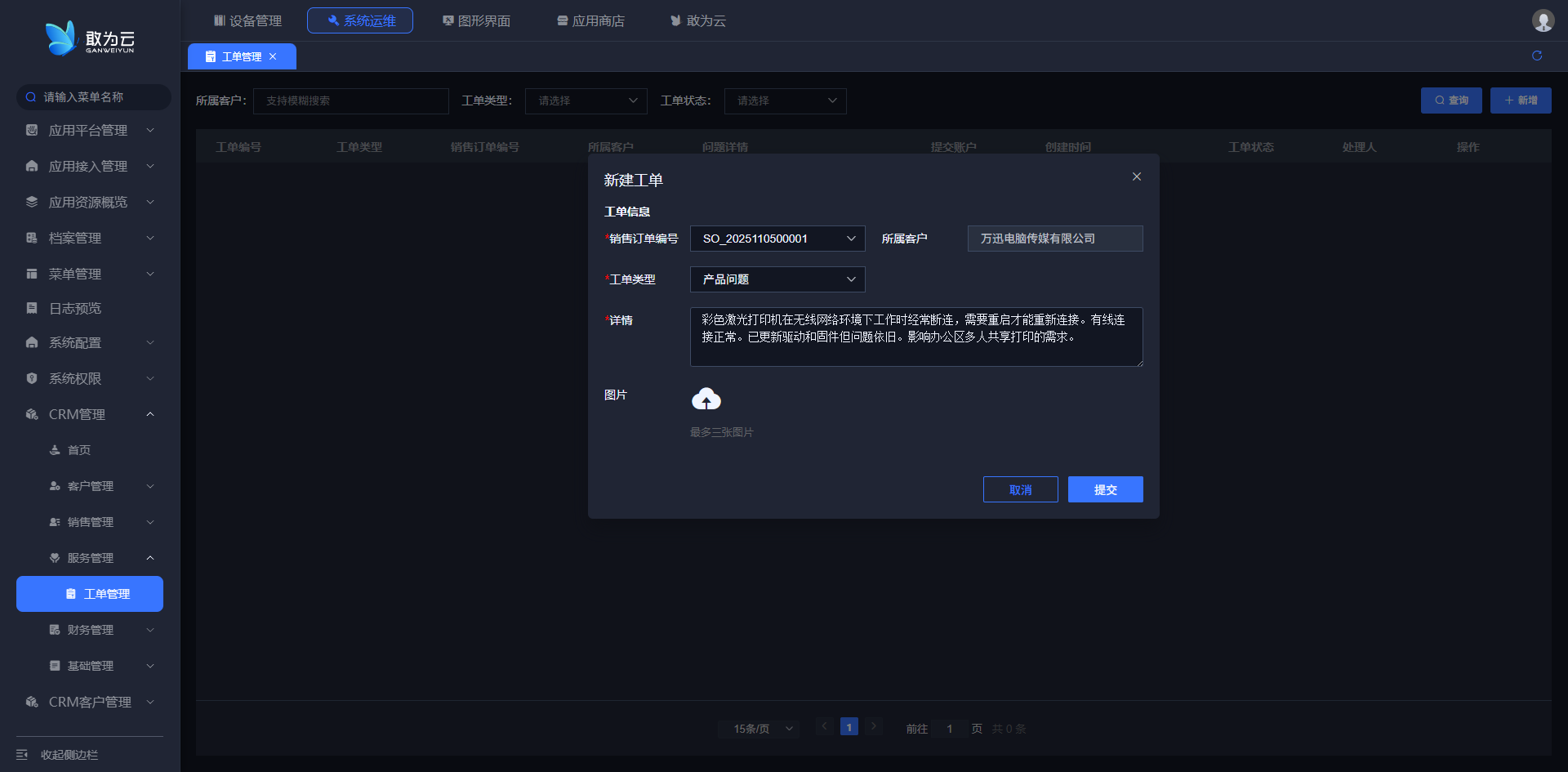Open the 销售订单编号 dropdown
Image resolution: width=1568 pixels, height=772 pixels.
(x=777, y=239)
